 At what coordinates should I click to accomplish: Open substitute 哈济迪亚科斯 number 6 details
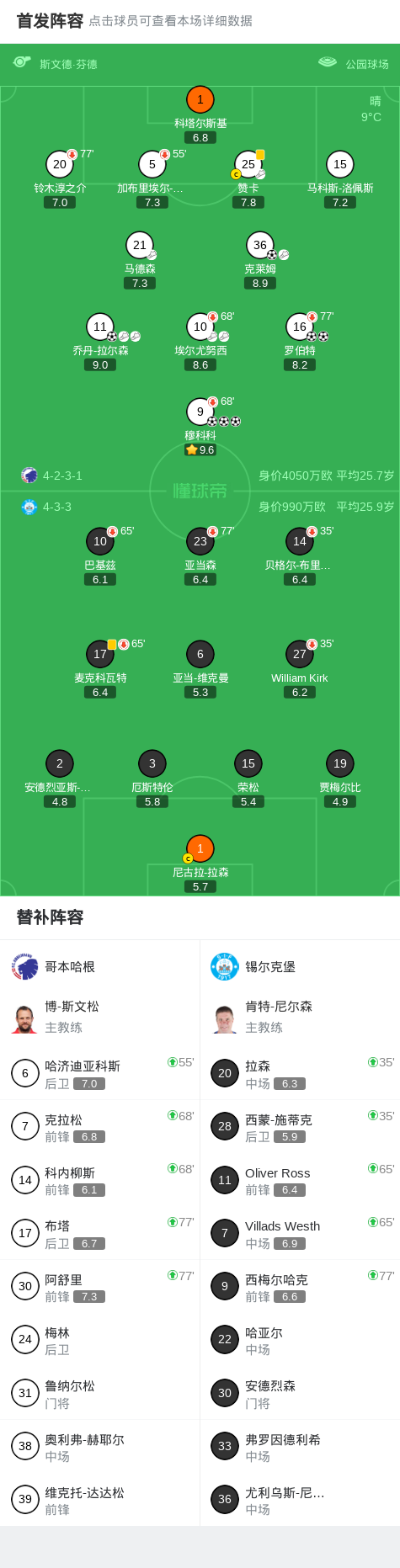coord(99,1073)
